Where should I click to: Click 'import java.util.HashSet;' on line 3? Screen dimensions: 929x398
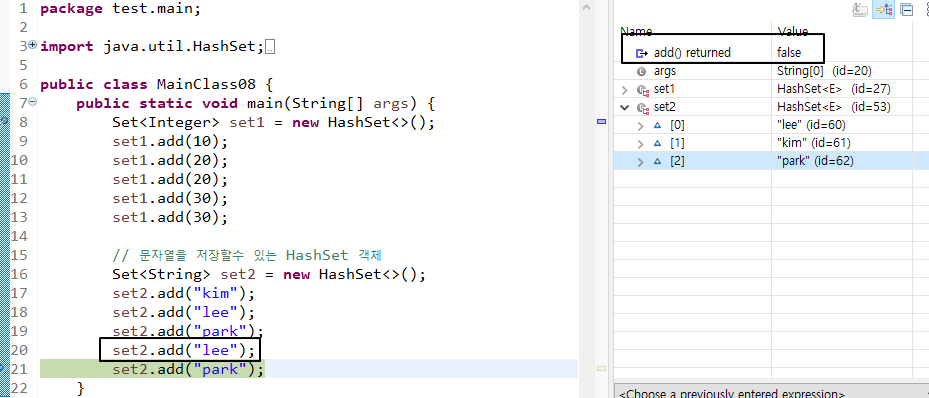tap(152, 47)
